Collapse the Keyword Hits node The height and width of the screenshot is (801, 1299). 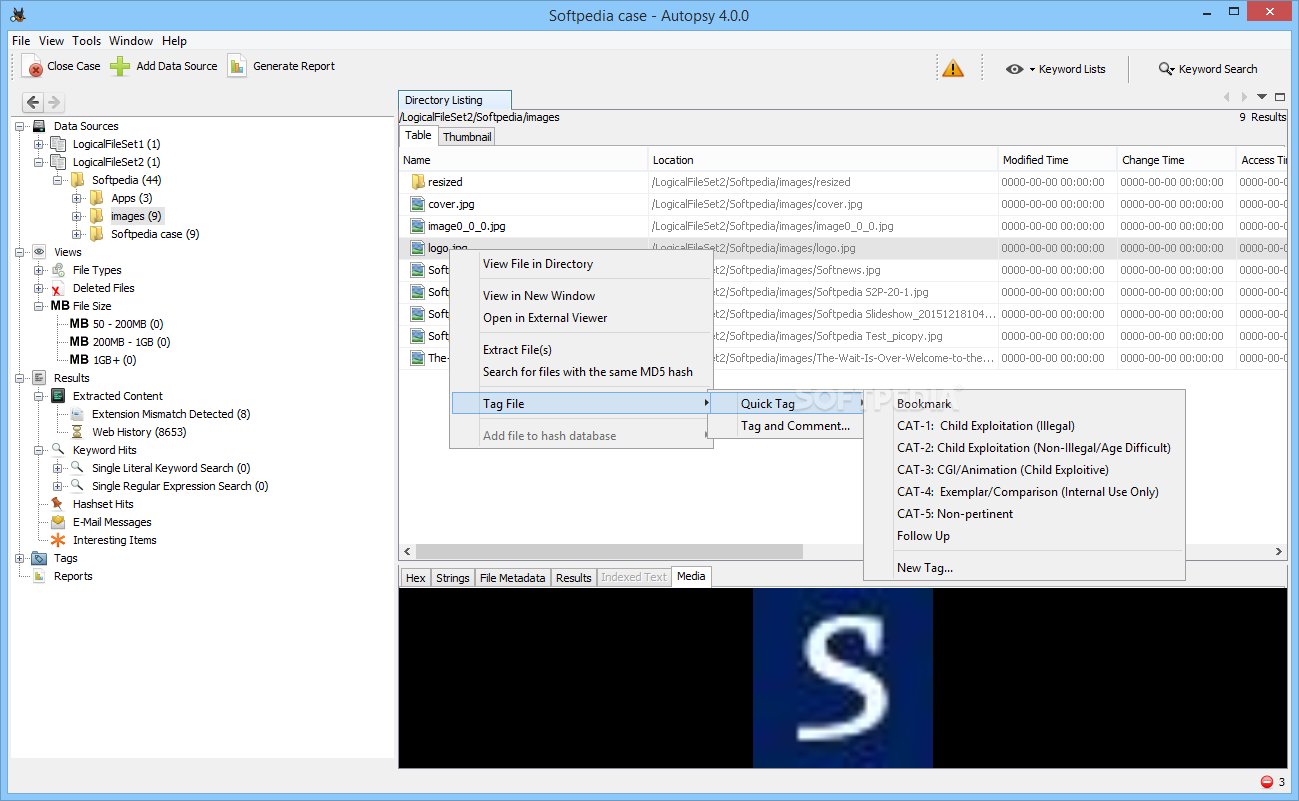(x=39, y=450)
